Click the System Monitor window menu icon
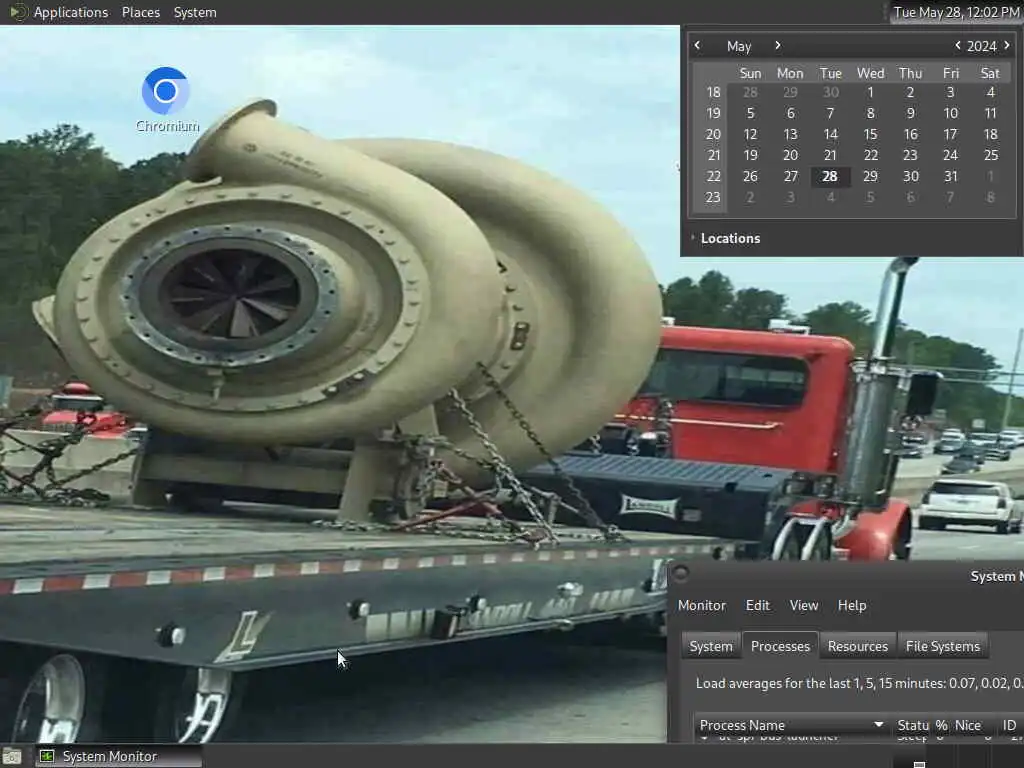Screen dimensions: 1024x768 tap(680, 574)
